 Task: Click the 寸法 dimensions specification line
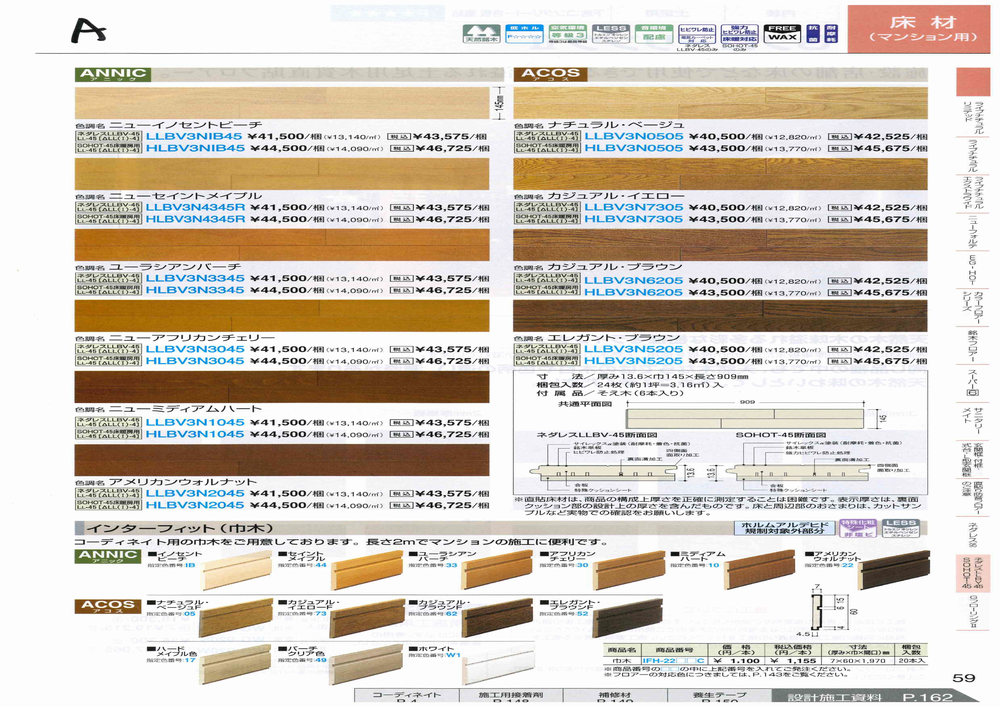642,377
